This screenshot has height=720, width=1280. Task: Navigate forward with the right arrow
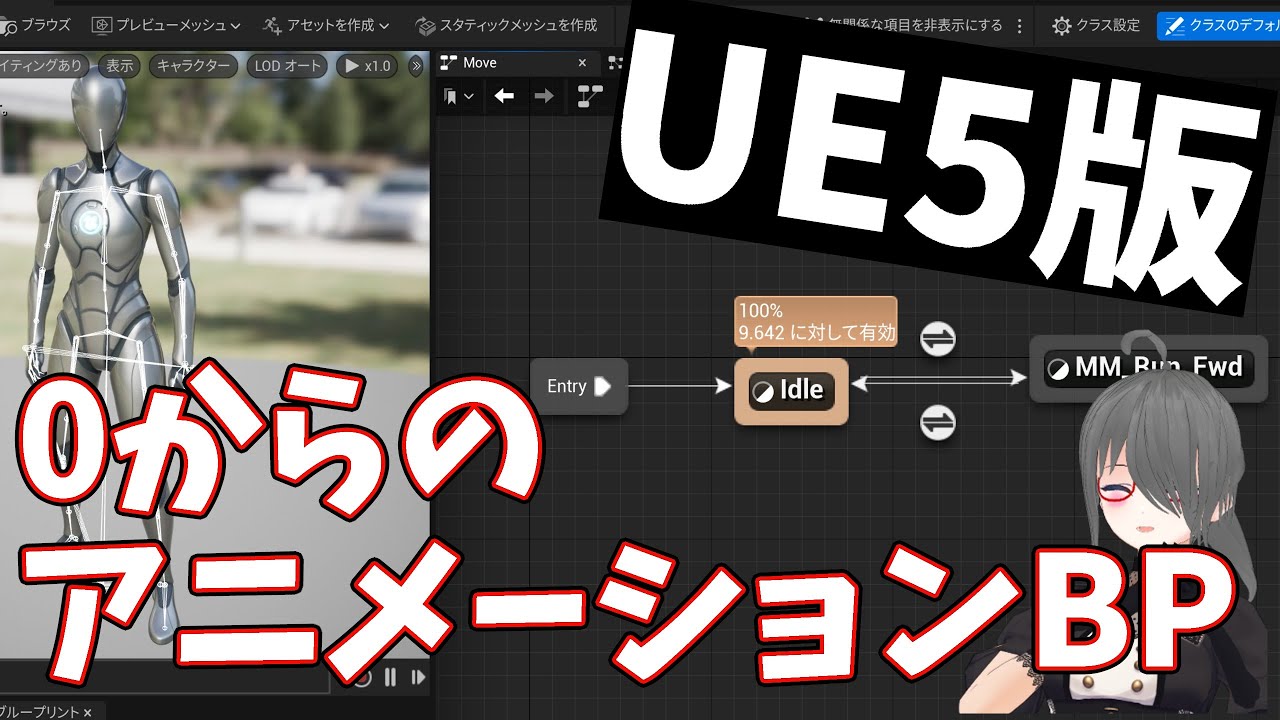544,96
